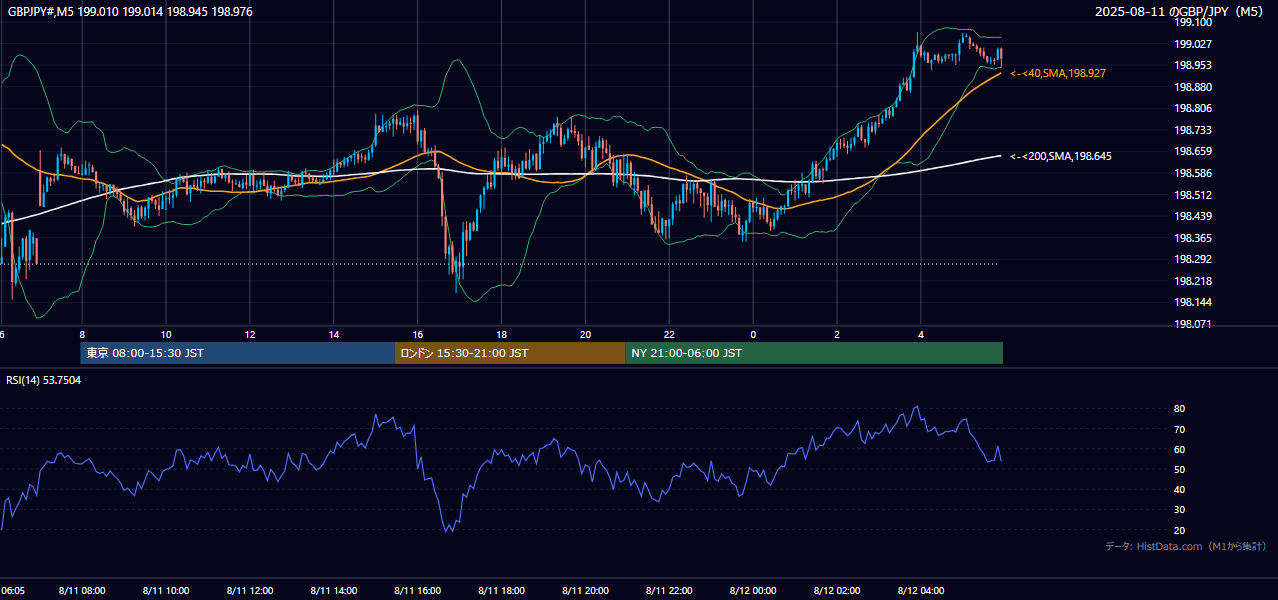Click price level 198.365 on axis
The image size is (1278, 600).
1193,238
